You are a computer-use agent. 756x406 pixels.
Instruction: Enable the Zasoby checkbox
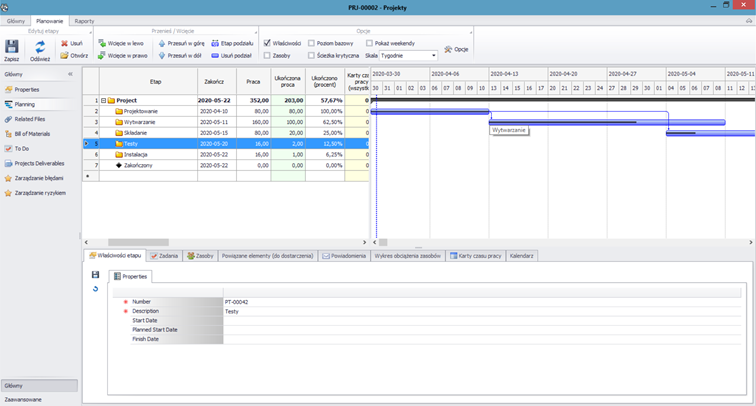pos(267,55)
